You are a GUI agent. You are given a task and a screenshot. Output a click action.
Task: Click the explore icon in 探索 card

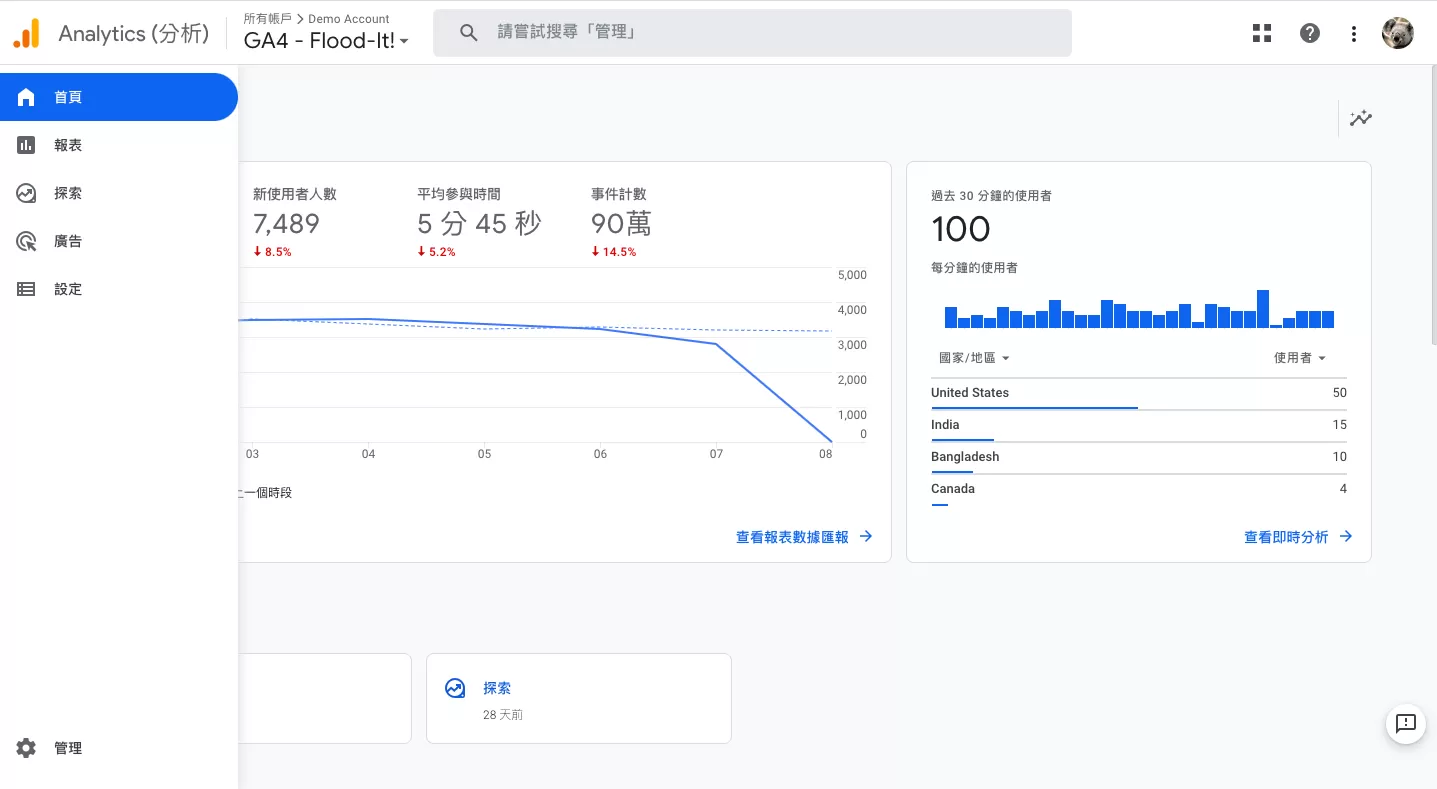(455, 688)
